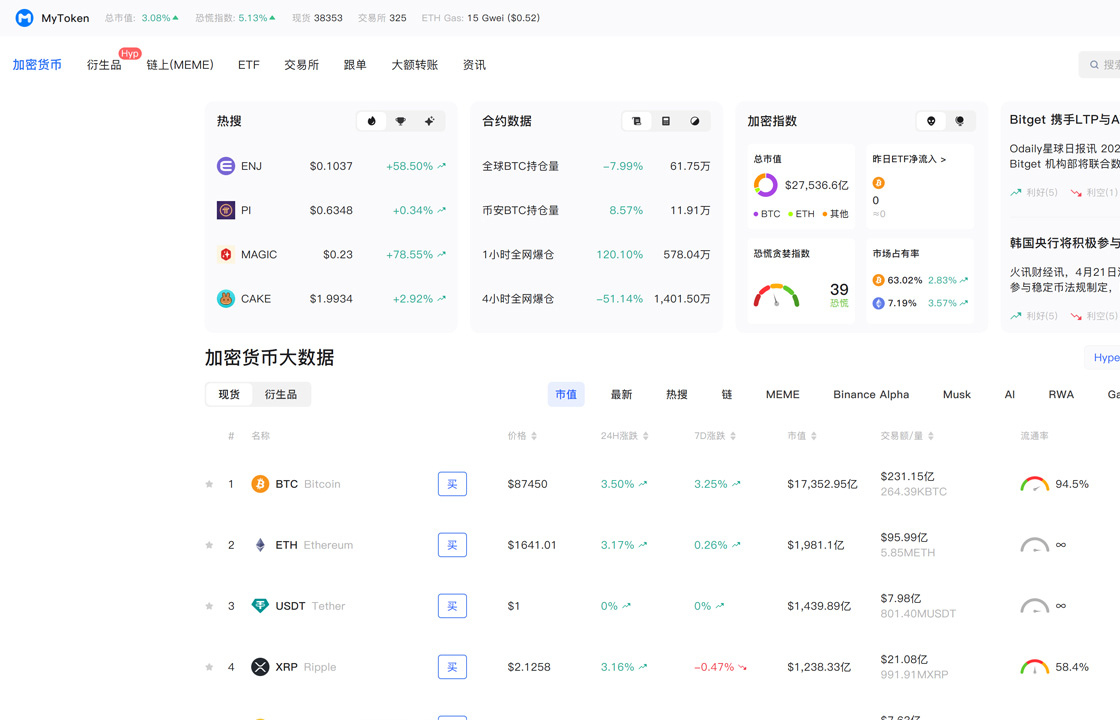Open 衍生品 in top navigation
The height and width of the screenshot is (720, 1120).
tap(104, 65)
